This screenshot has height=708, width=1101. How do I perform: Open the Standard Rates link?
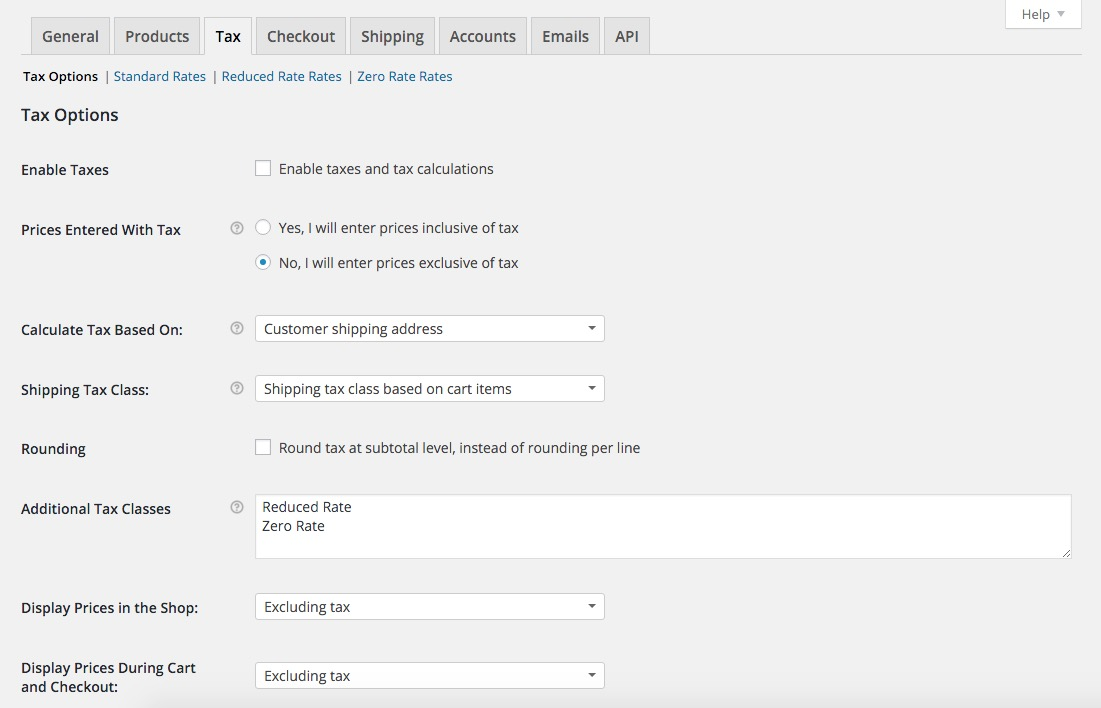point(160,77)
